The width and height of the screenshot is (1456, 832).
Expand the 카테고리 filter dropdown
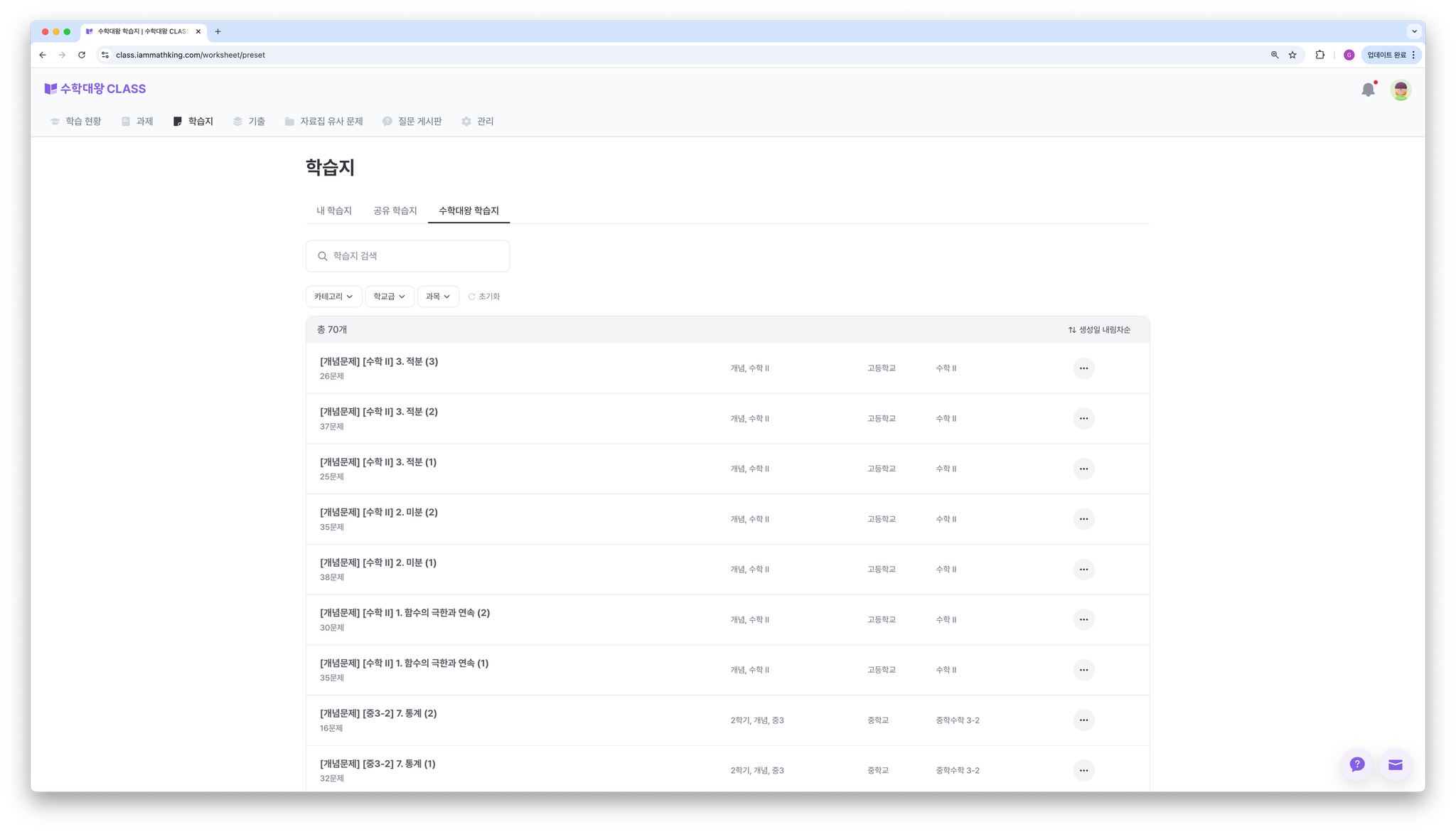333,297
